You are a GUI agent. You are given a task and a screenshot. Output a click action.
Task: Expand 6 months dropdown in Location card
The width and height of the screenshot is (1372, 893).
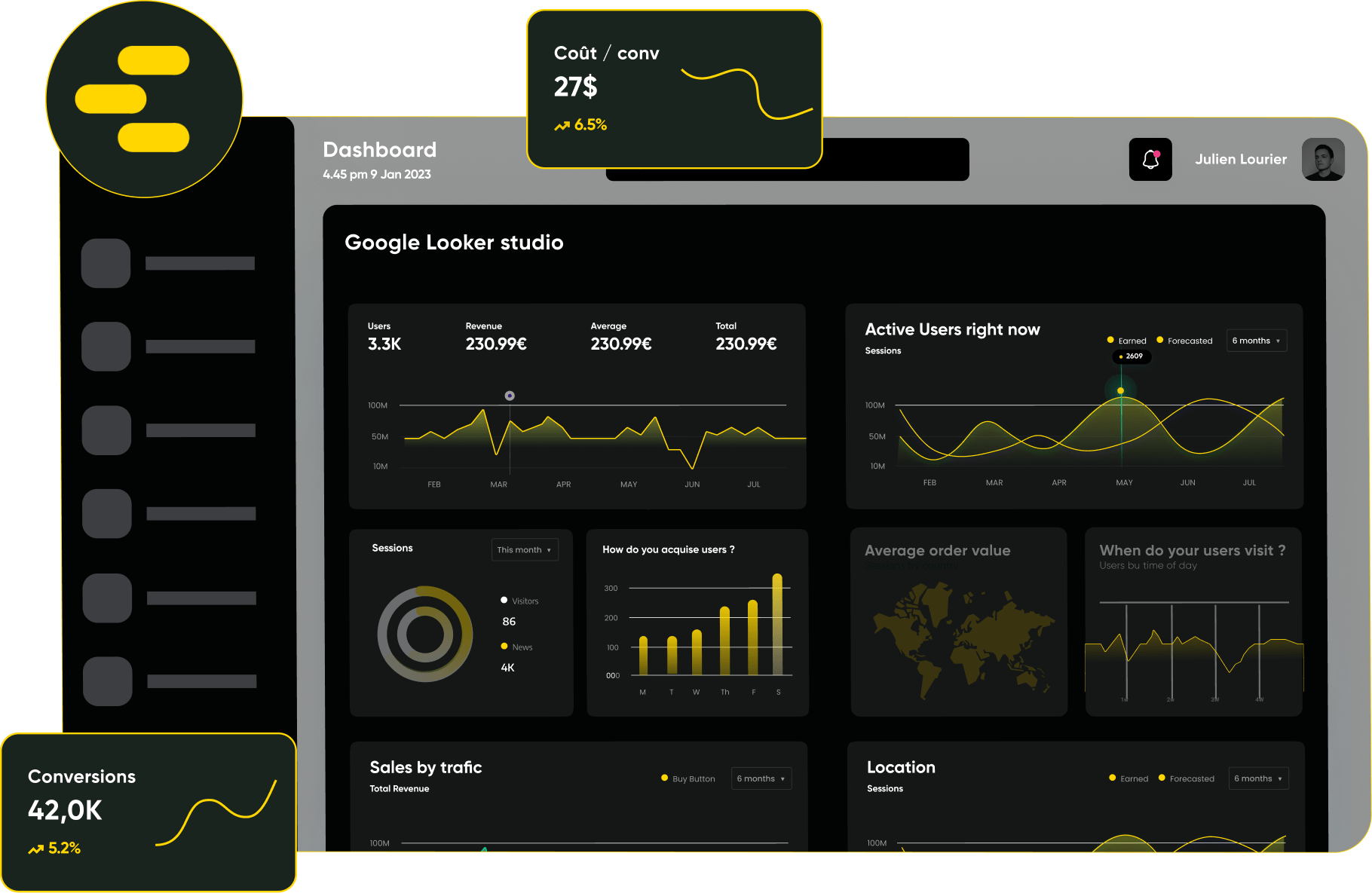pos(1258,778)
